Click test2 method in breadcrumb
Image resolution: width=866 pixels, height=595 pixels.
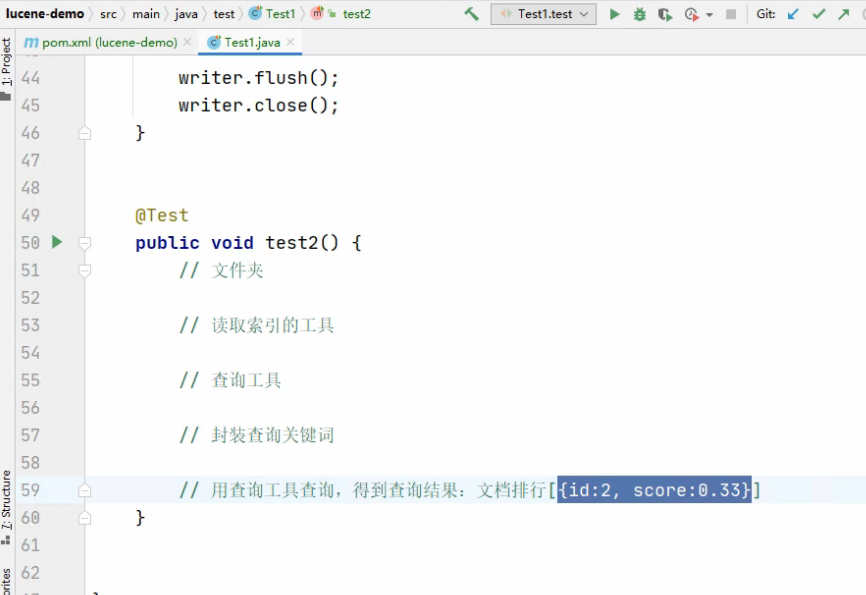(341, 14)
